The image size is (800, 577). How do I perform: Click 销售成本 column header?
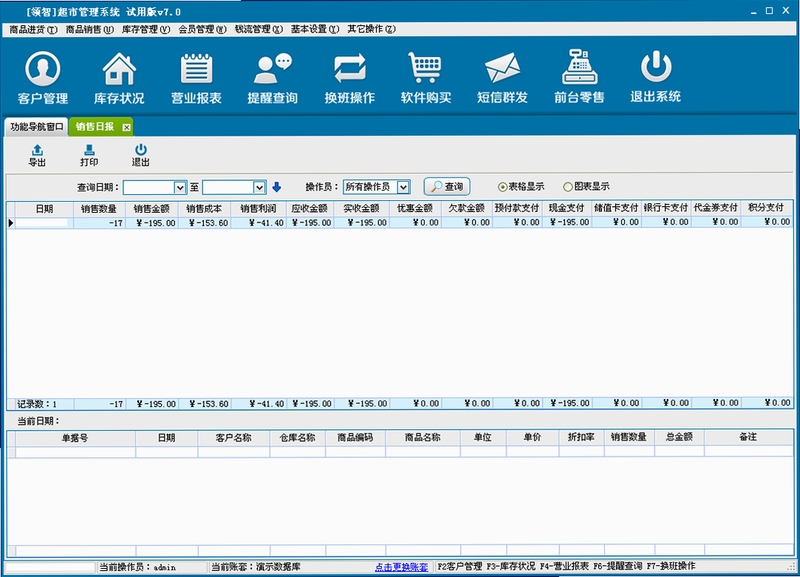click(x=204, y=209)
